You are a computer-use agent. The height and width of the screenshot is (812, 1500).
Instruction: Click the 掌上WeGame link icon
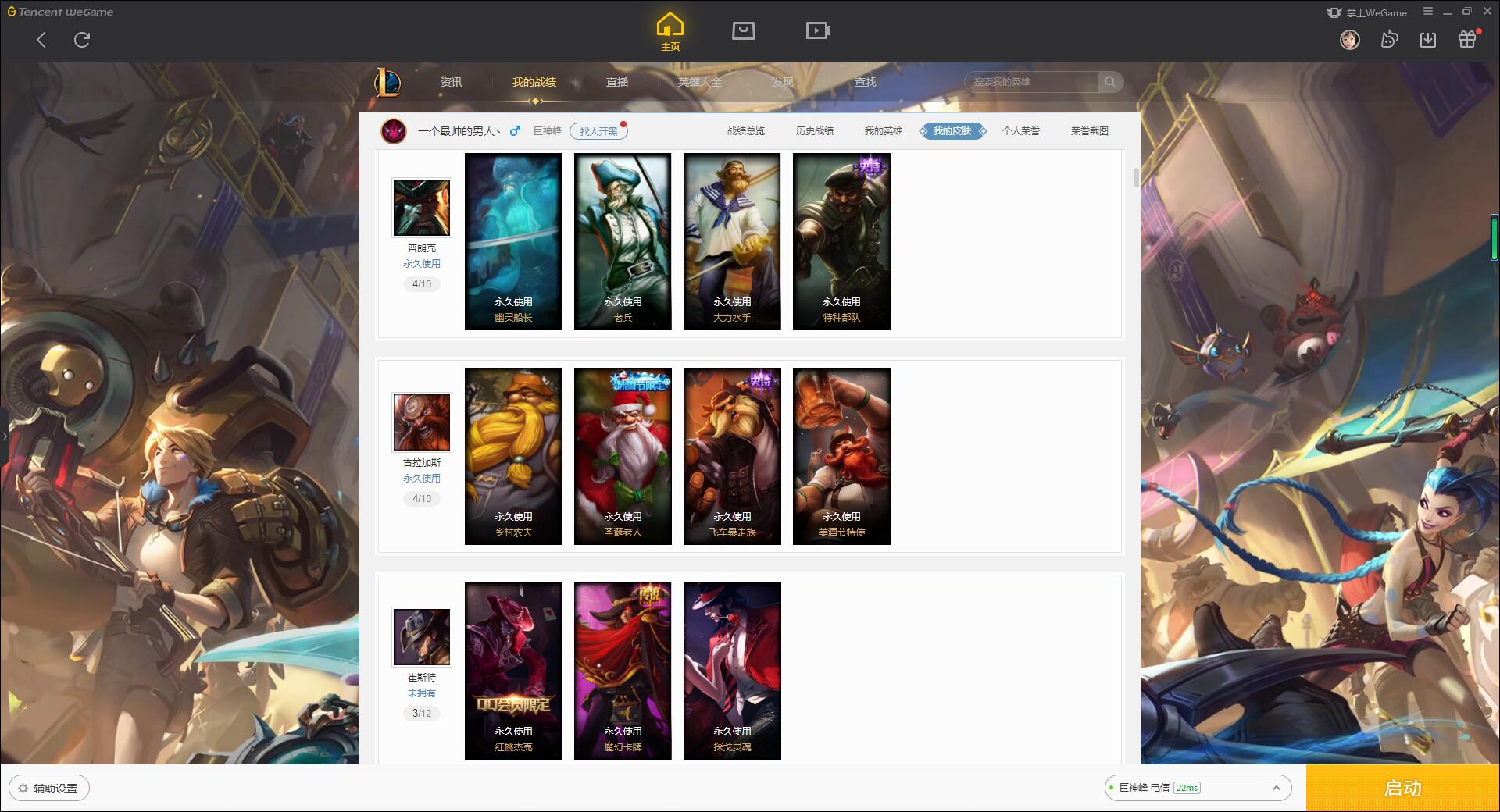pos(1366,12)
